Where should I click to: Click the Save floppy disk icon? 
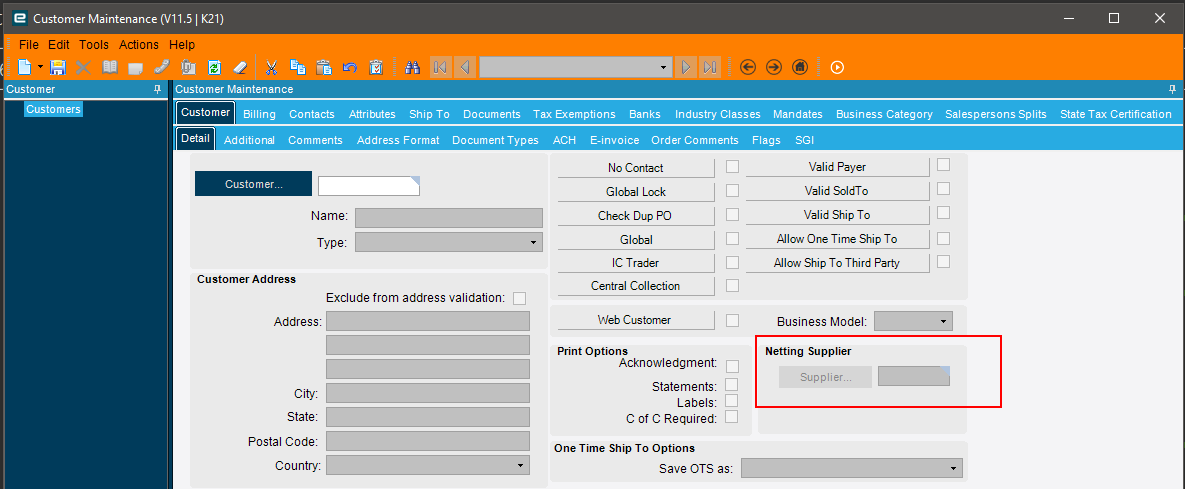tap(57, 67)
